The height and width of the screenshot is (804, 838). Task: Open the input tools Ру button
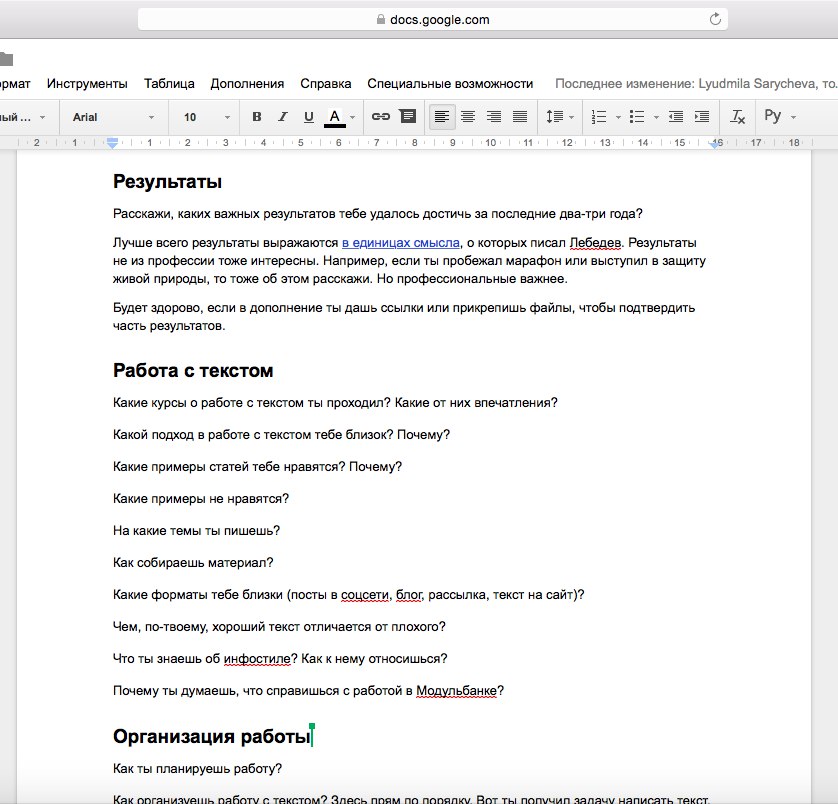(x=773, y=116)
